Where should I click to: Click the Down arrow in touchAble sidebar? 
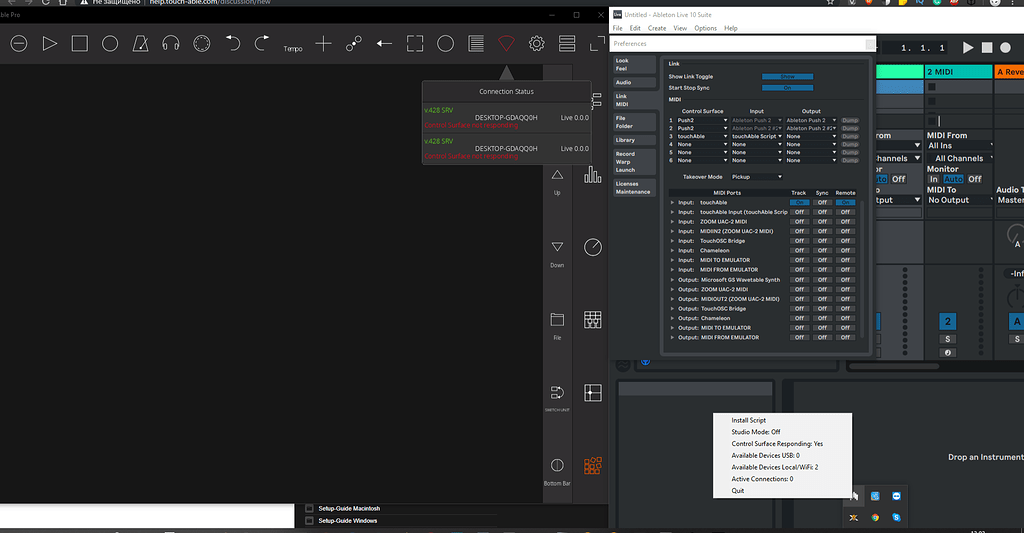[557, 247]
